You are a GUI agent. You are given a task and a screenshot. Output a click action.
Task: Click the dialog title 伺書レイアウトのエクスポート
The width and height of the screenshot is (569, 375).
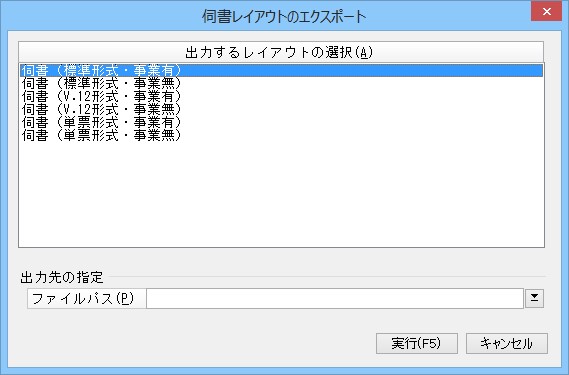click(x=284, y=17)
